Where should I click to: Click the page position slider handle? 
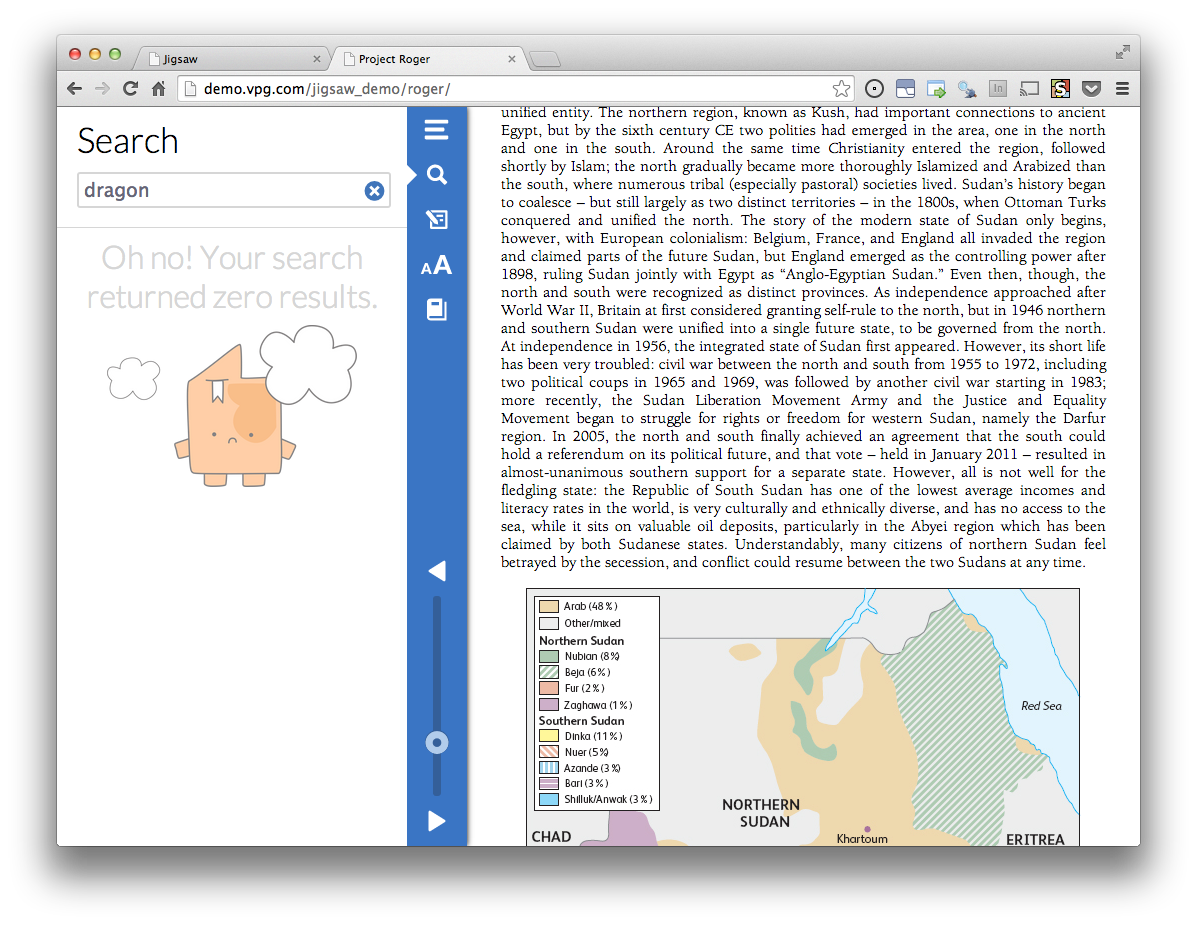(436, 742)
